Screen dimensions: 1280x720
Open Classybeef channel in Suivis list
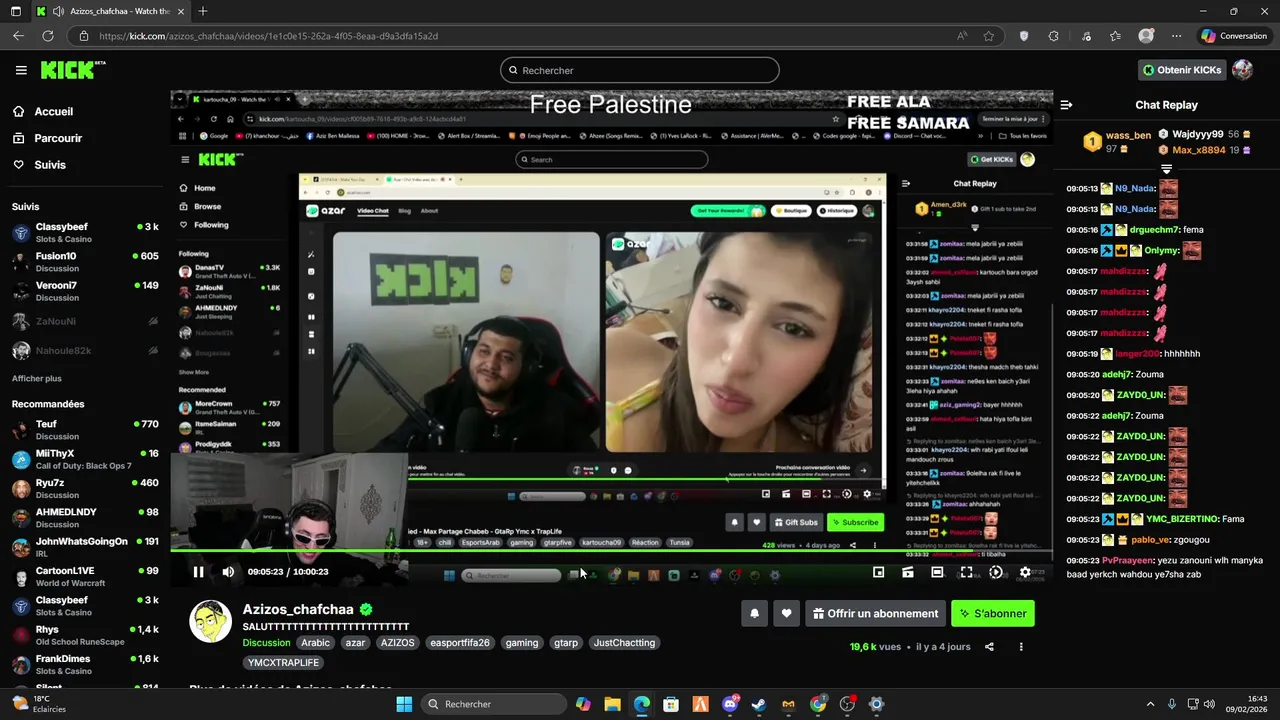(x=85, y=233)
